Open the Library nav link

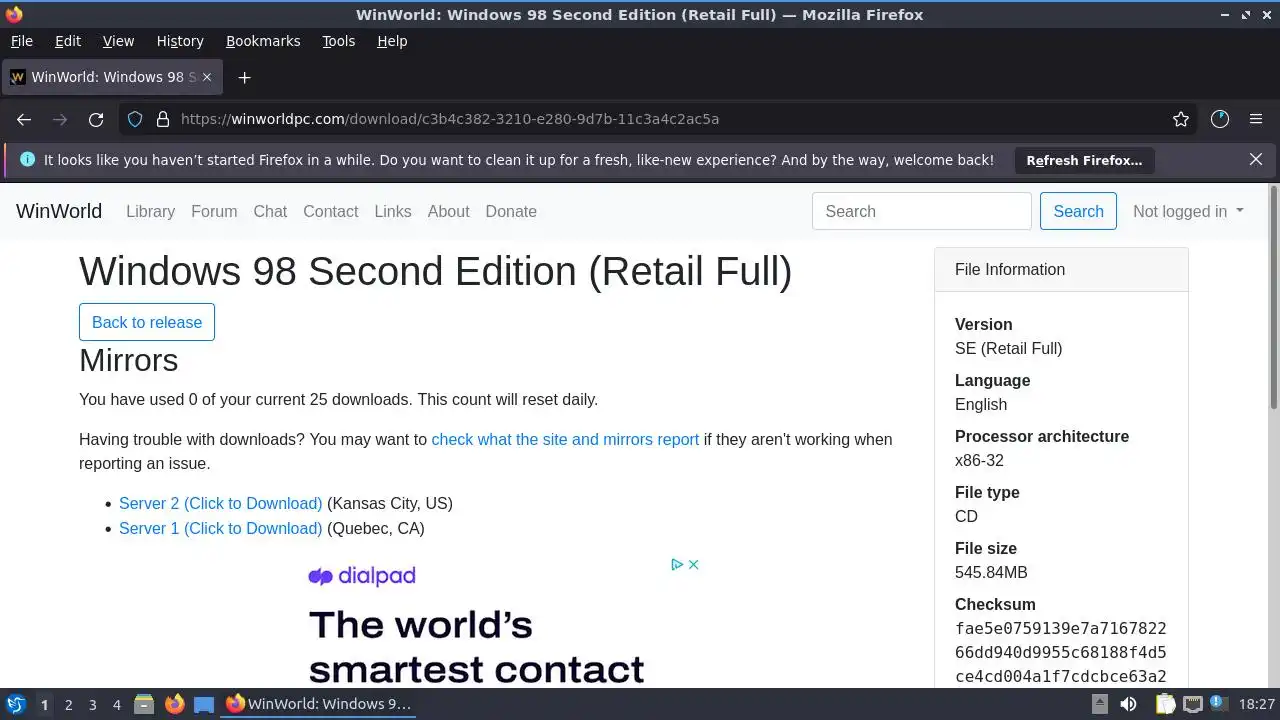click(x=150, y=211)
